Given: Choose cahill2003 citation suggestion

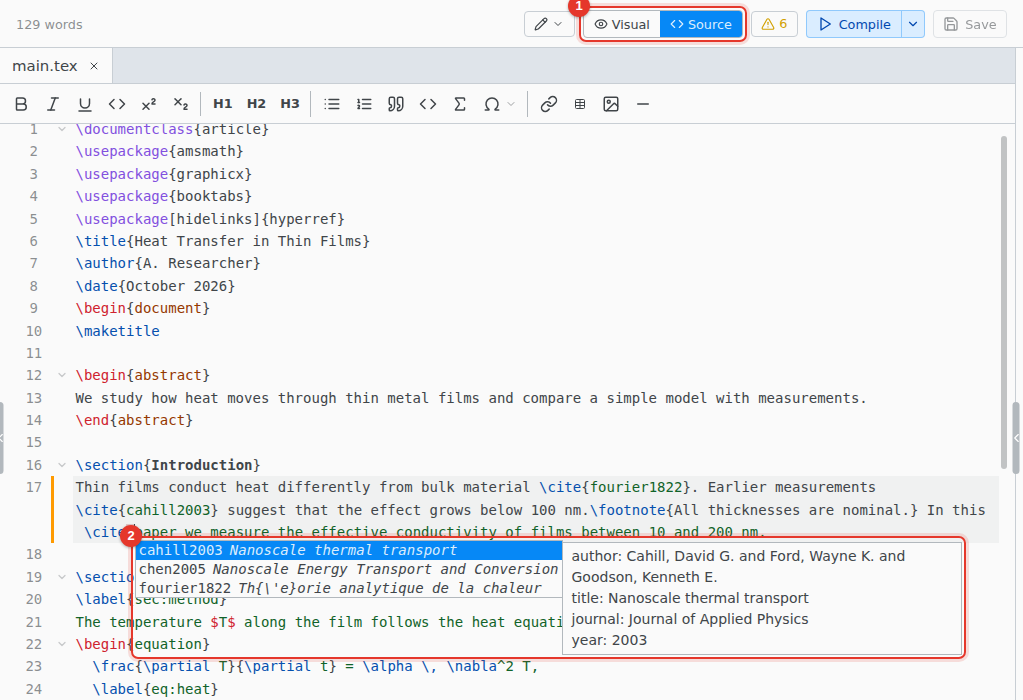Looking at the screenshot, I should point(349,551).
